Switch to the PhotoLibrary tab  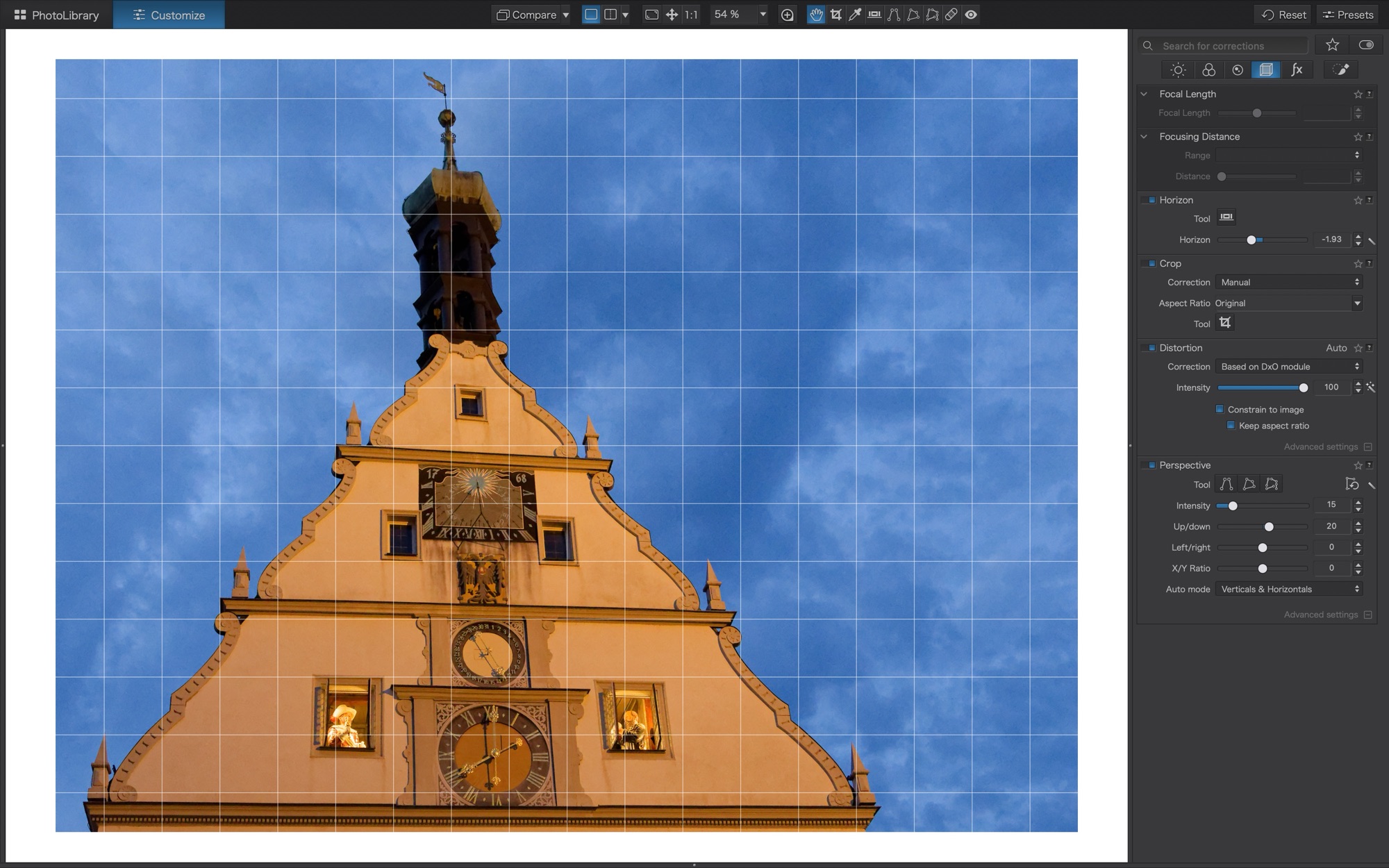57,15
